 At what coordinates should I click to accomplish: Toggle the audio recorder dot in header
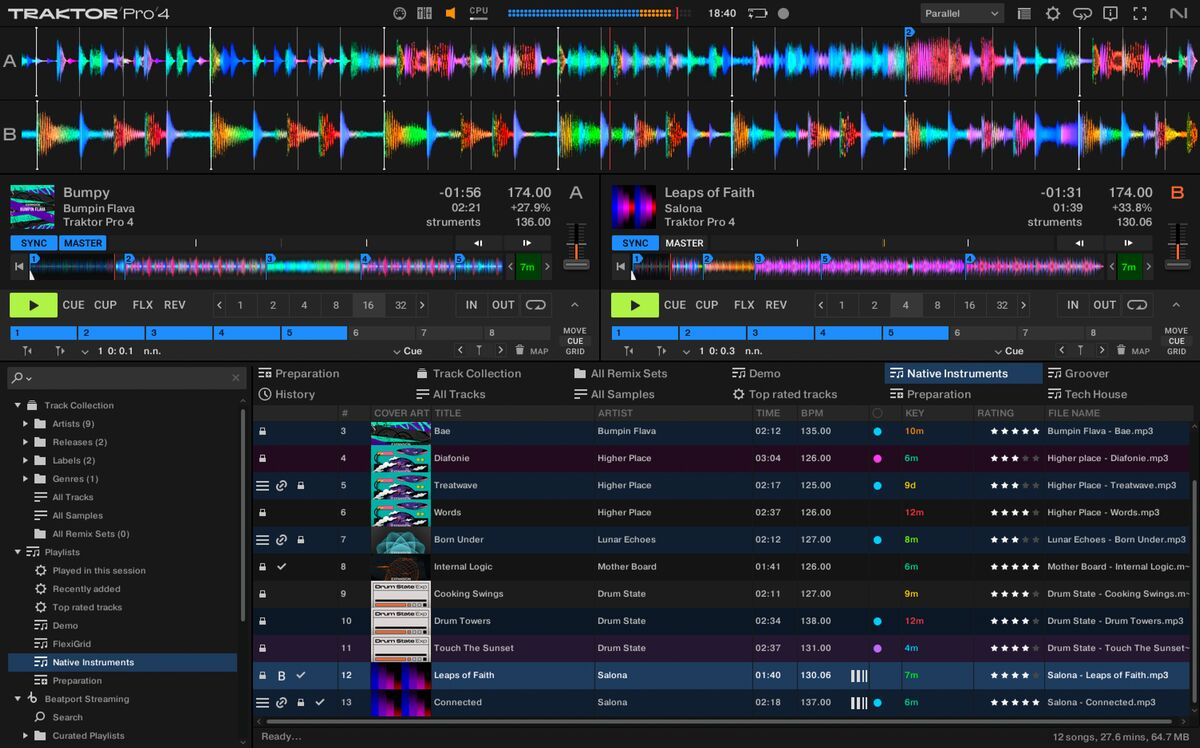(x=783, y=14)
